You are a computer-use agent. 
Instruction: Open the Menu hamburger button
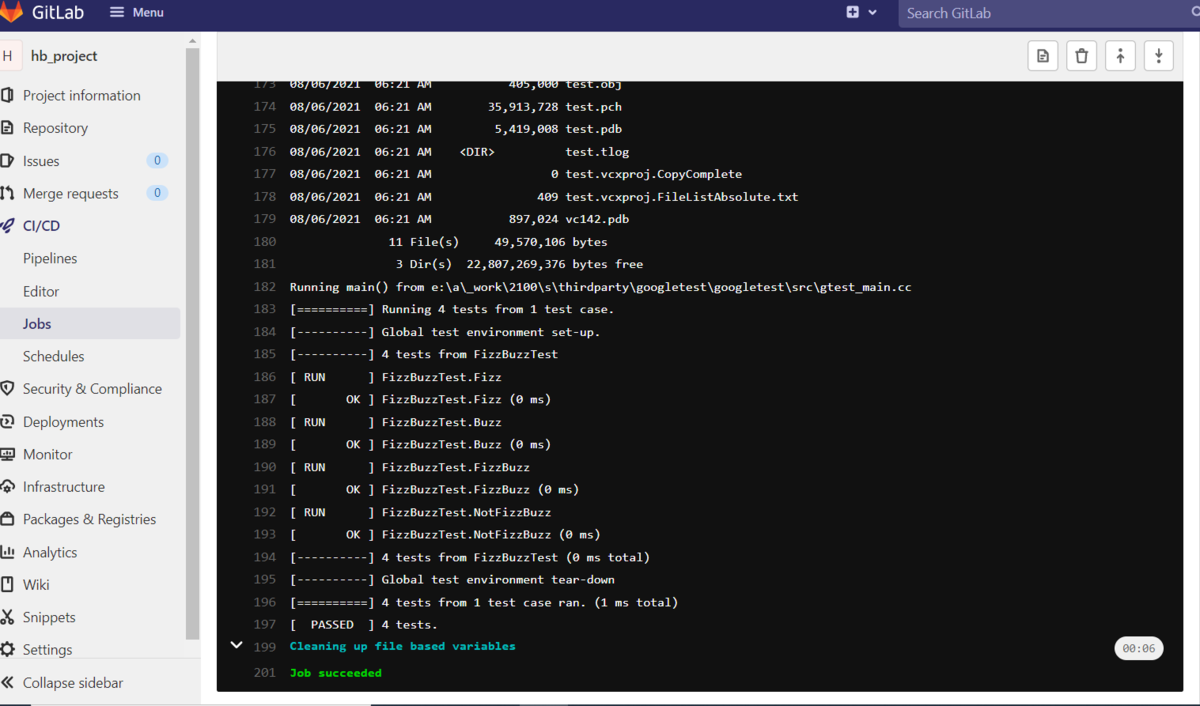[x=136, y=12]
